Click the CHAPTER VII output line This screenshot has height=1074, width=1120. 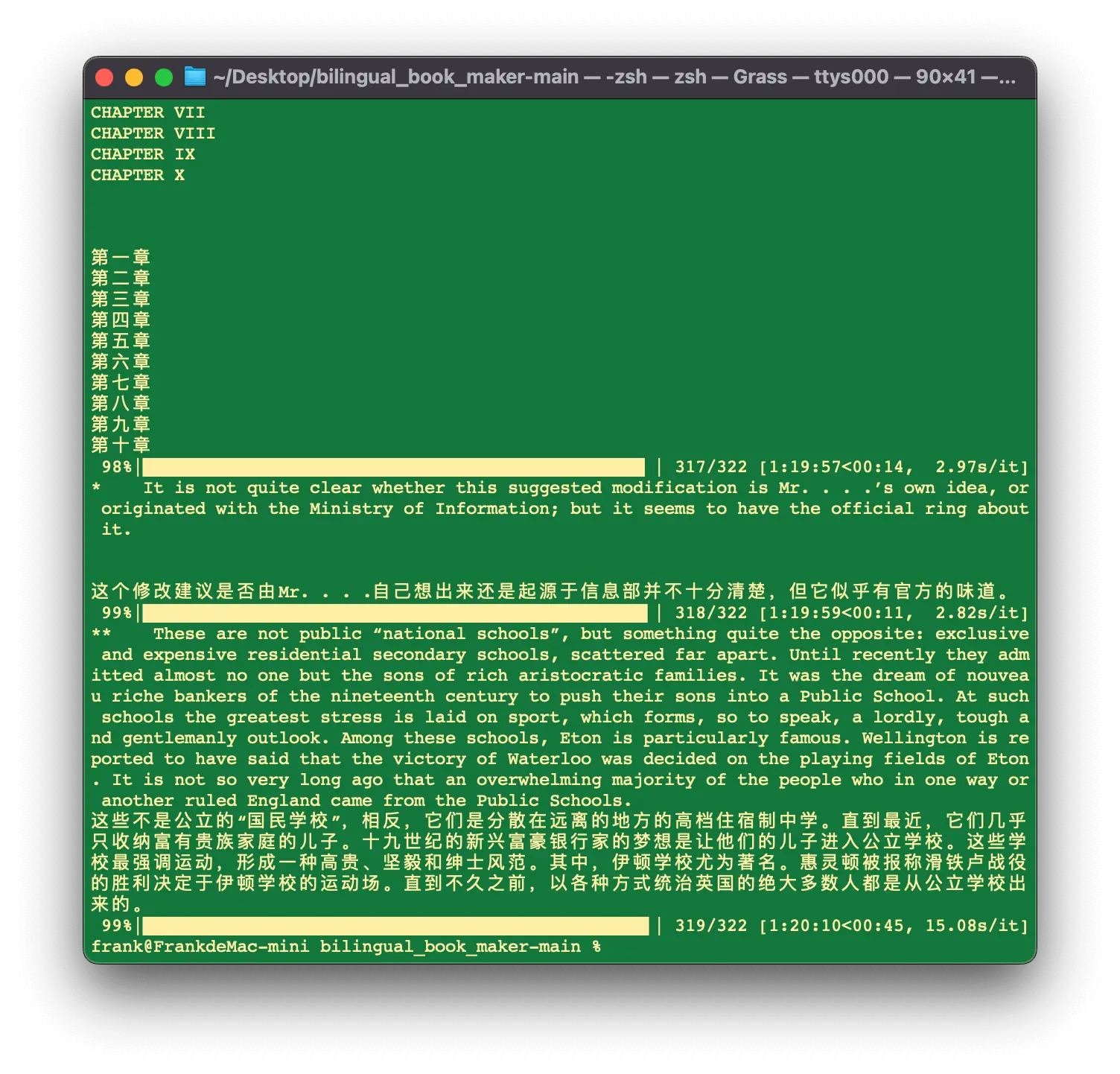coord(147,112)
